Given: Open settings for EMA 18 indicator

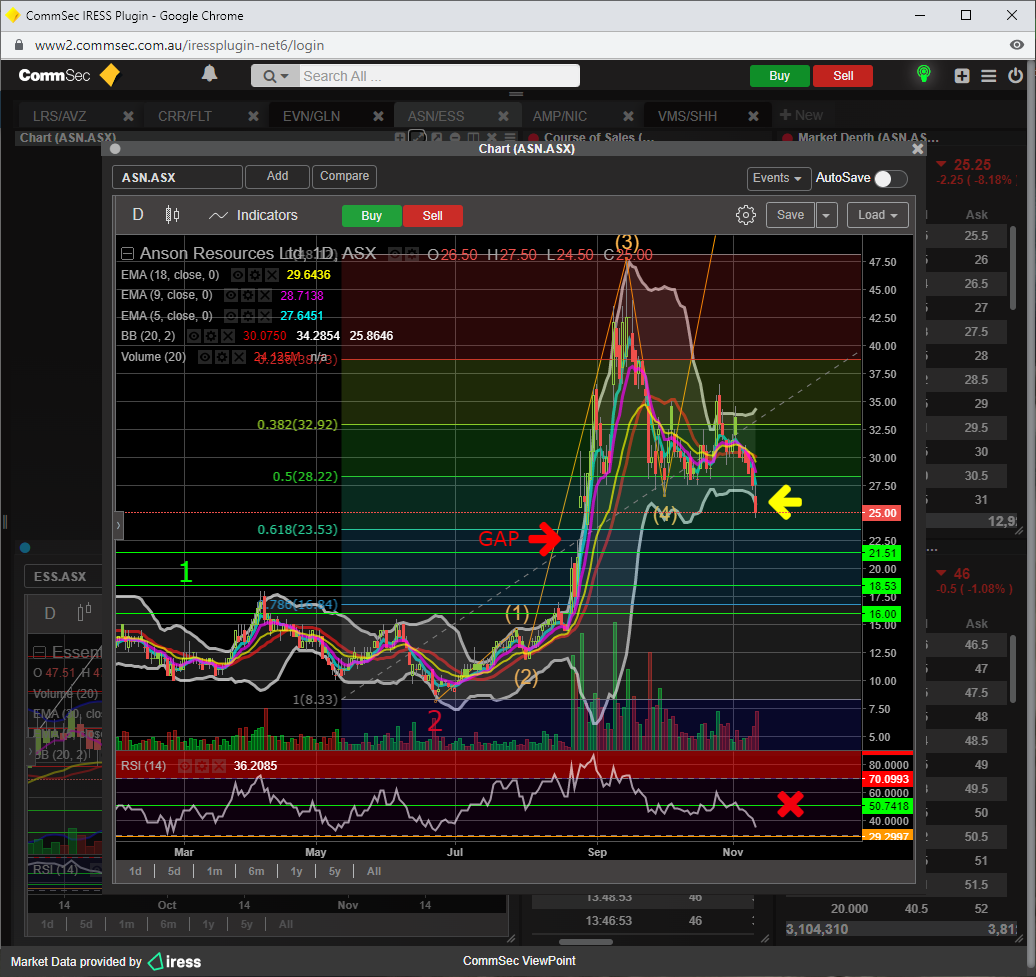Looking at the screenshot, I should click(x=253, y=275).
